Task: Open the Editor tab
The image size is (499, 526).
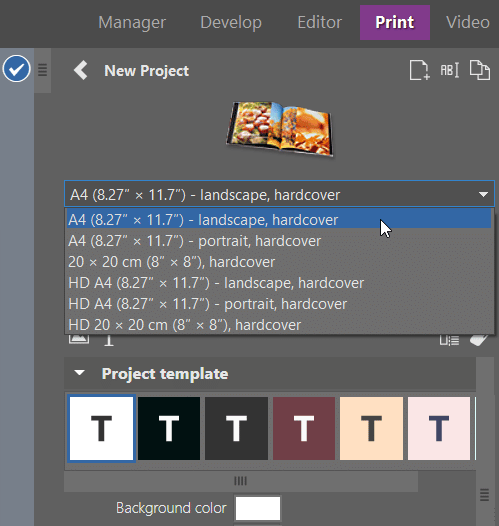Action: (x=320, y=22)
